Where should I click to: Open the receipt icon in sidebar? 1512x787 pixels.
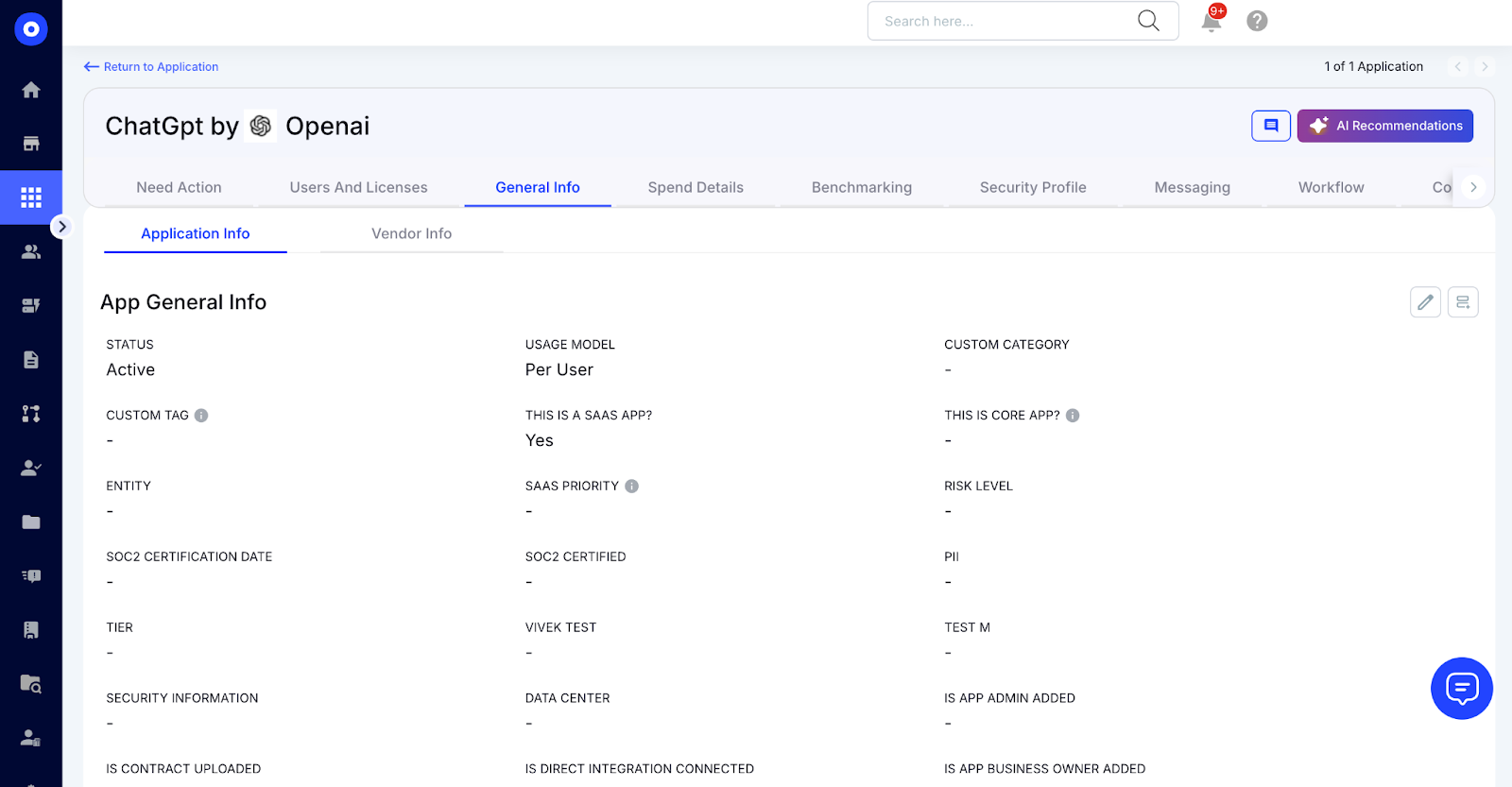[31, 630]
